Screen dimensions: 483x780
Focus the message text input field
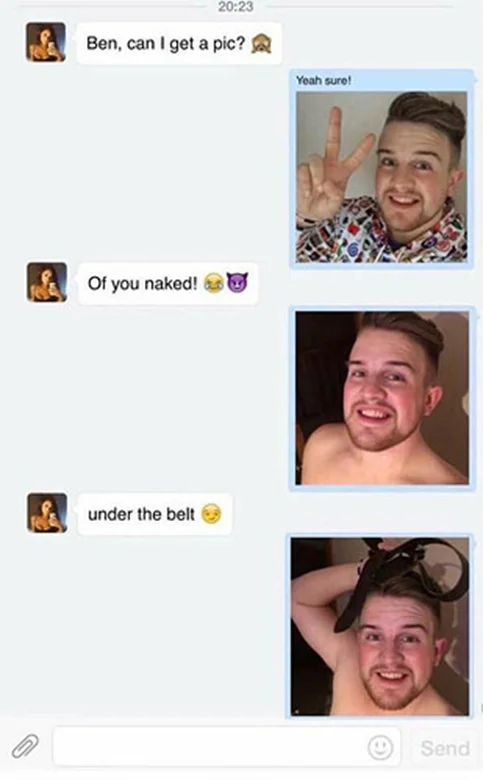226,747
